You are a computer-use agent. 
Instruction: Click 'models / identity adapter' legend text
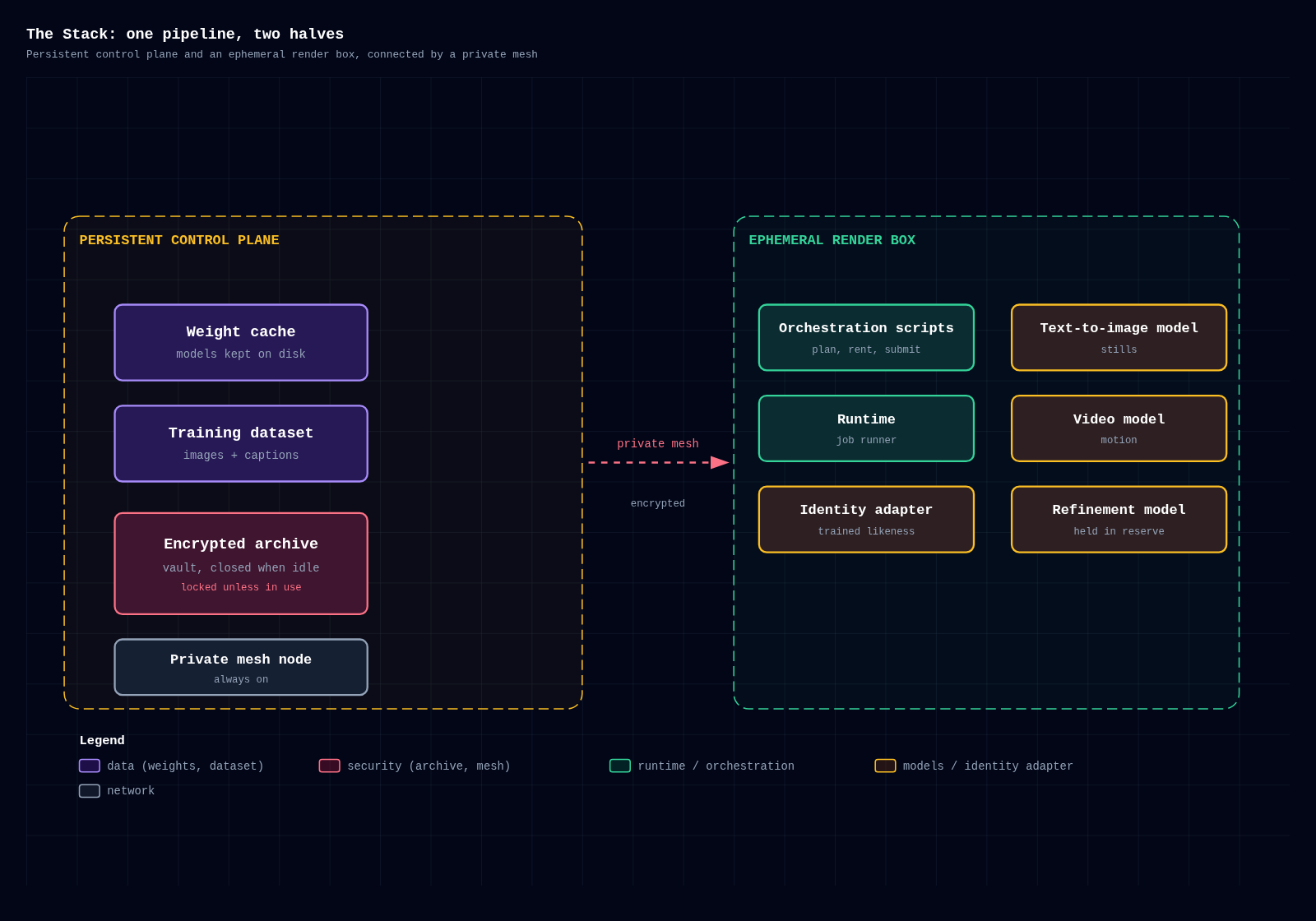[x=988, y=766]
